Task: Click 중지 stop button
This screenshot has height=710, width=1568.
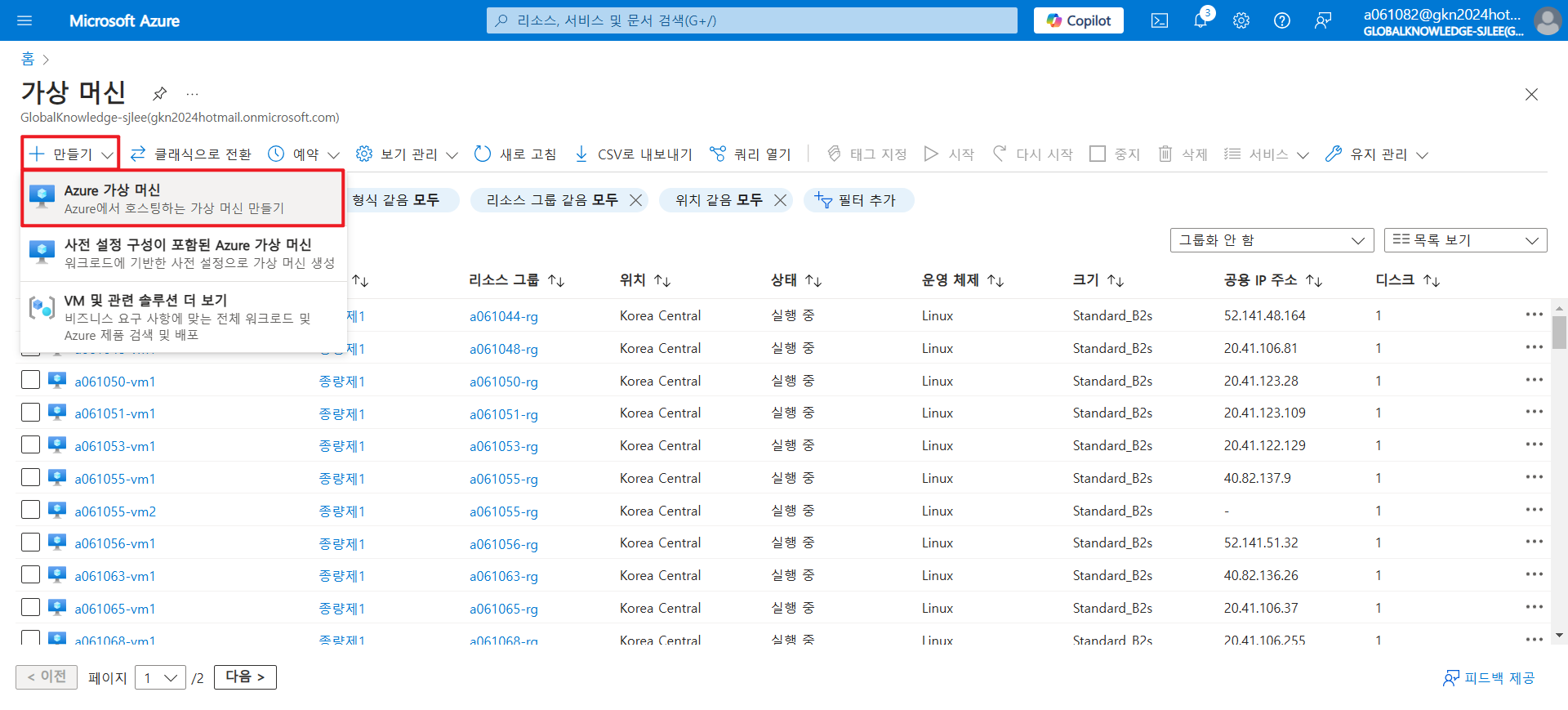Action: click(x=1115, y=154)
